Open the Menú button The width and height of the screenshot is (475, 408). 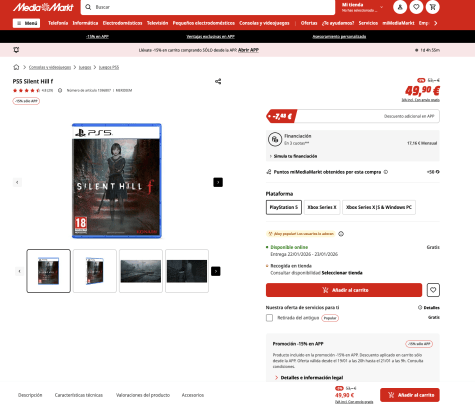(x=26, y=23)
